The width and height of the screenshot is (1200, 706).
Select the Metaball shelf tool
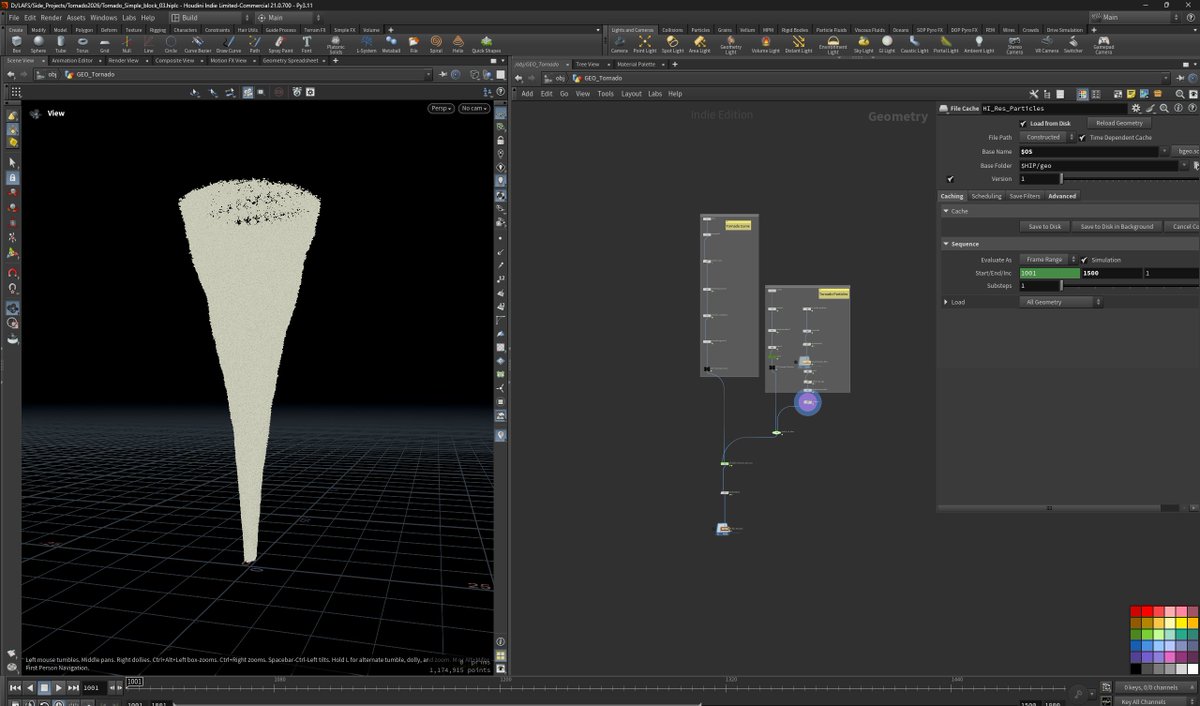click(x=391, y=43)
